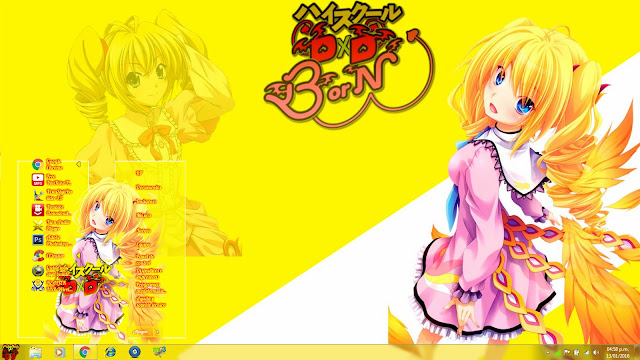Open the blue and yellow emblem program in Start menu
The height and width of the screenshot is (360, 640).
[52, 286]
